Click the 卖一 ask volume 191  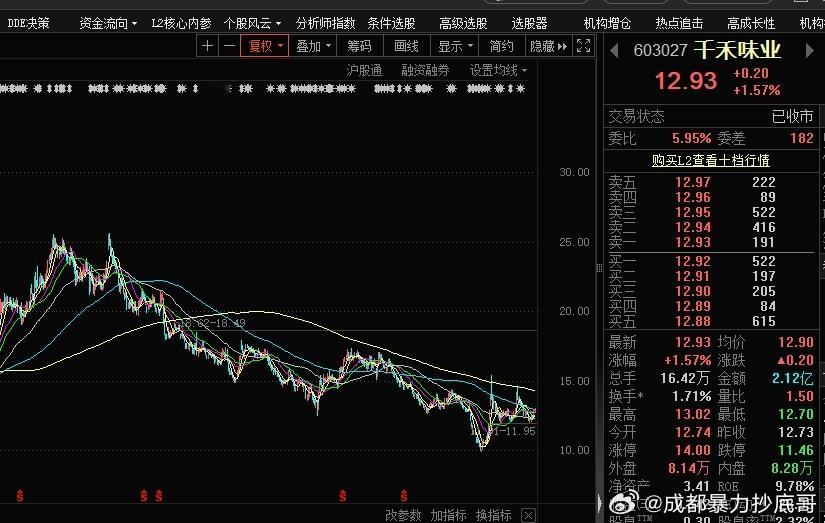[x=763, y=243]
